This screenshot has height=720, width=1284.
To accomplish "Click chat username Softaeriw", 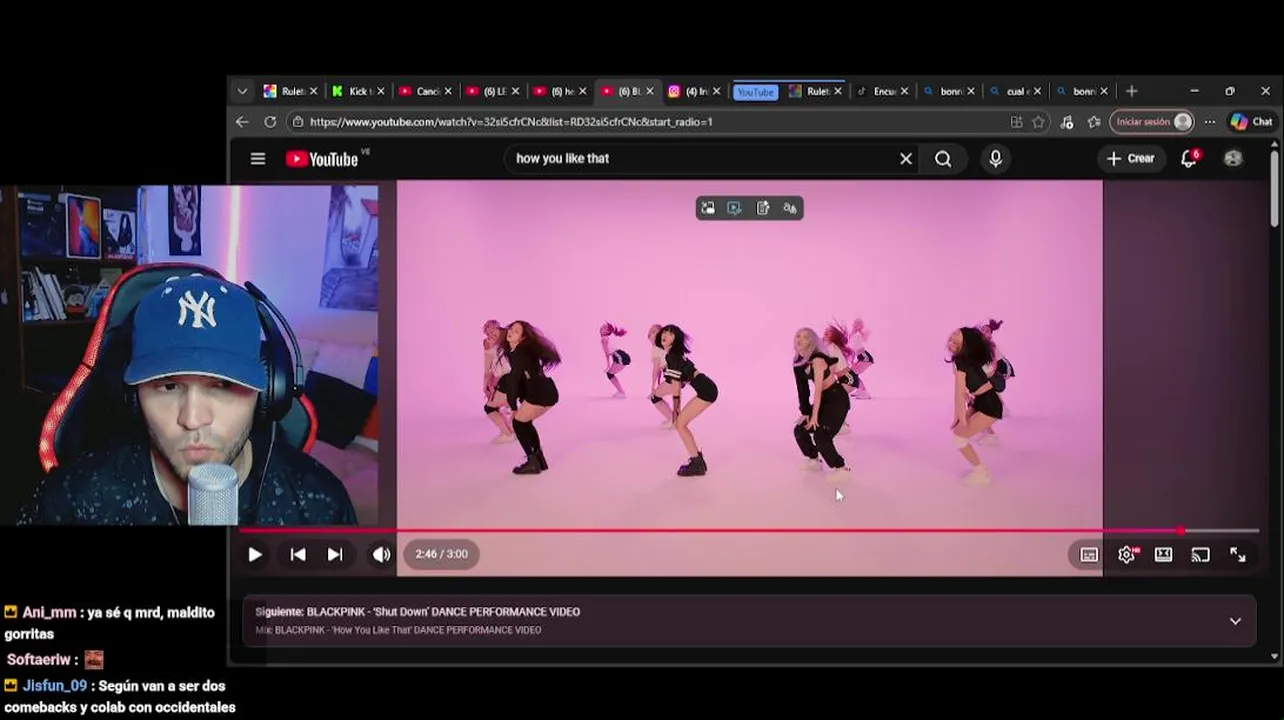I will coord(39,660).
